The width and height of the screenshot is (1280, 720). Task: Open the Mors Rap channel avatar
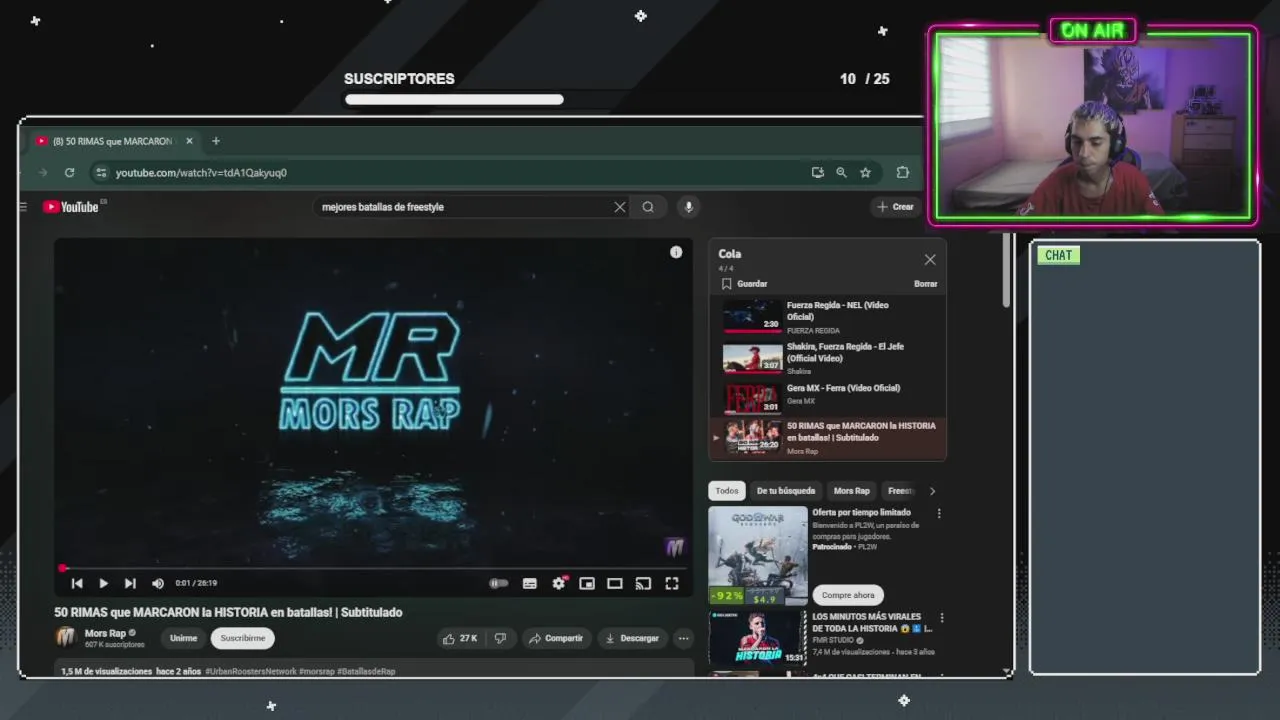[x=66, y=637]
